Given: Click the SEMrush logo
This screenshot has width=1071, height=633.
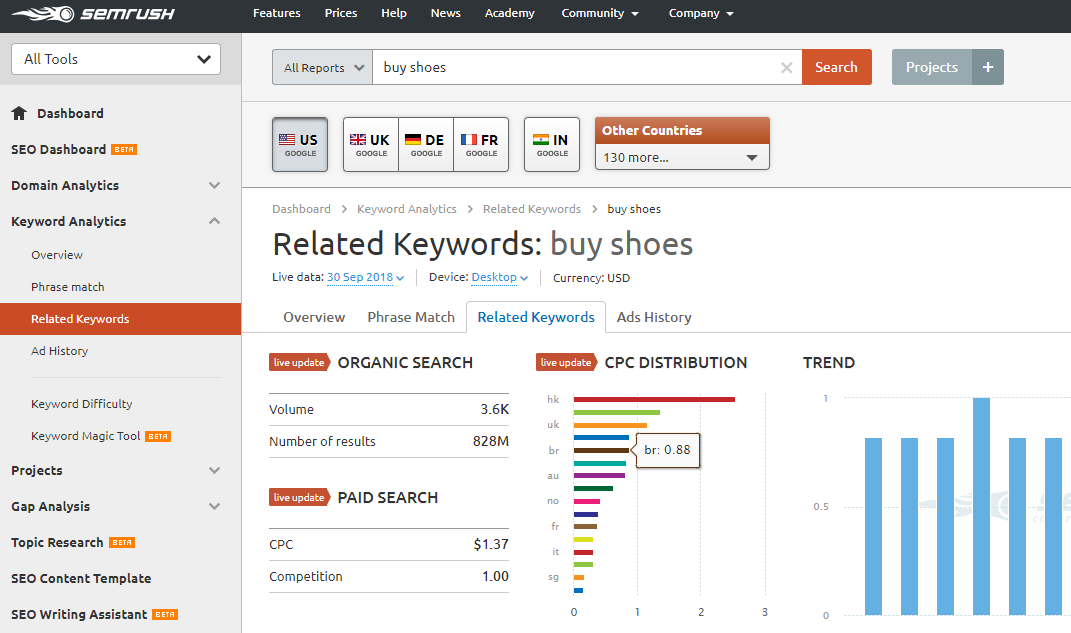Looking at the screenshot, I should (x=93, y=14).
